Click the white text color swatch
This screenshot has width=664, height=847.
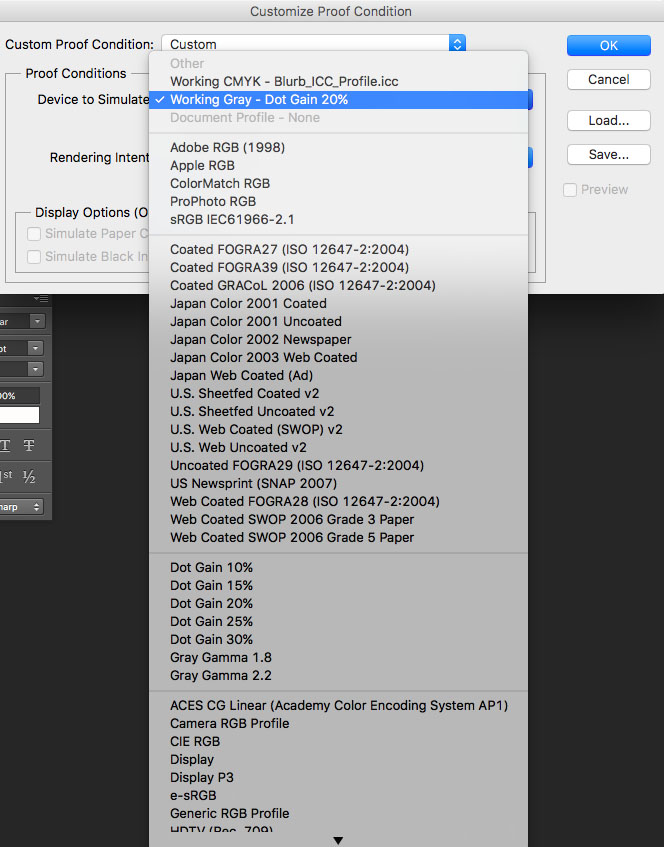(x=20, y=415)
